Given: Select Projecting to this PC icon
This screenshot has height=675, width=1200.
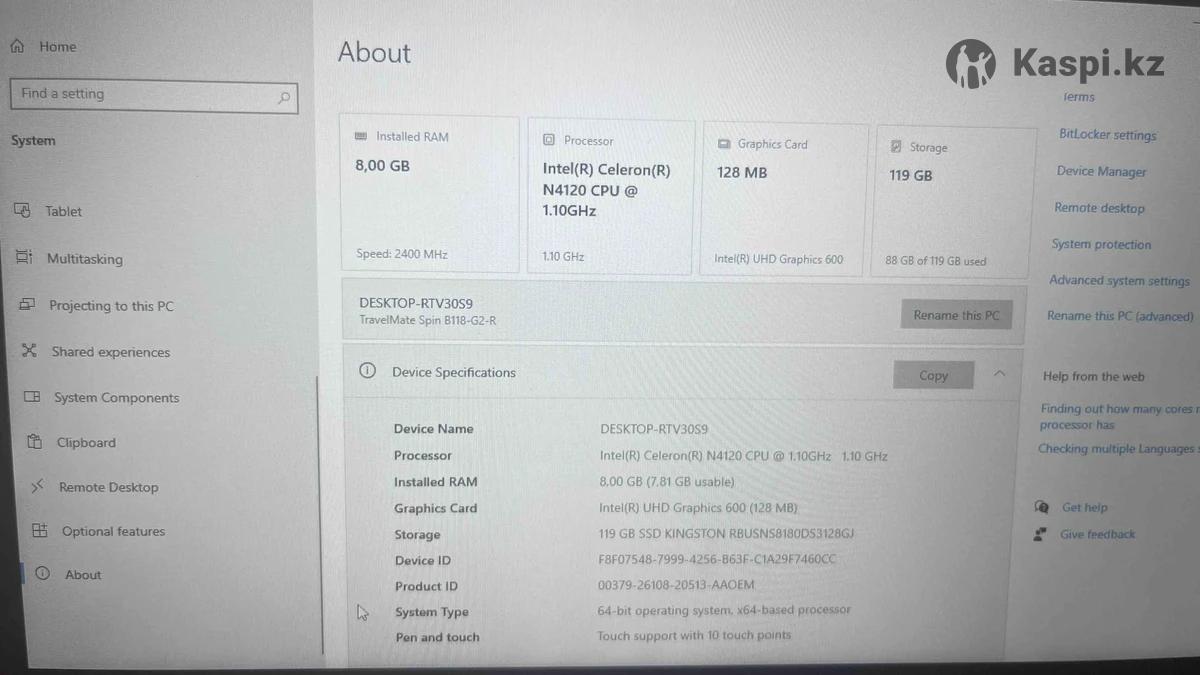Looking at the screenshot, I should (x=27, y=305).
